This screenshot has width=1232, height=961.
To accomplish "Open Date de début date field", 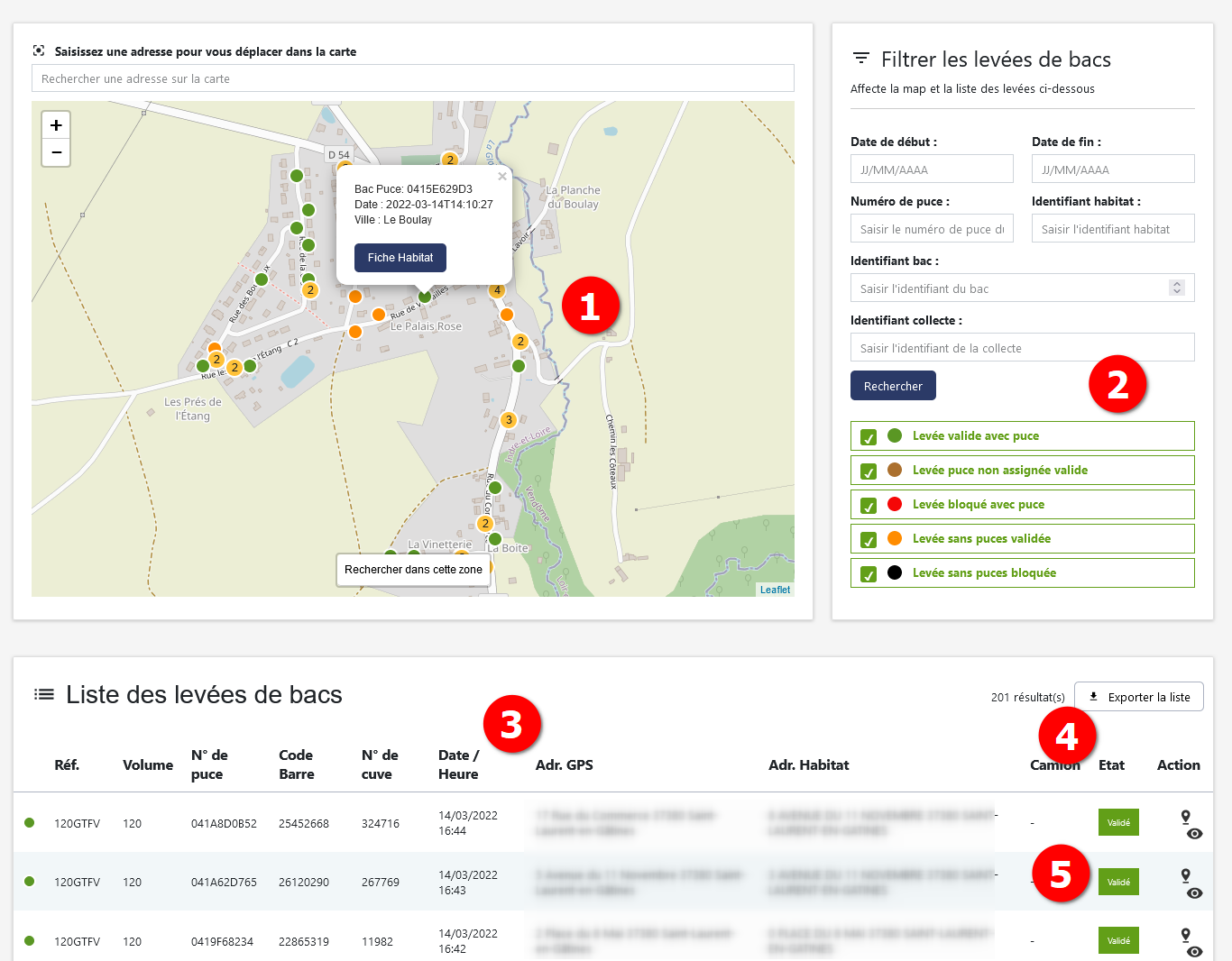I will click(931, 169).
